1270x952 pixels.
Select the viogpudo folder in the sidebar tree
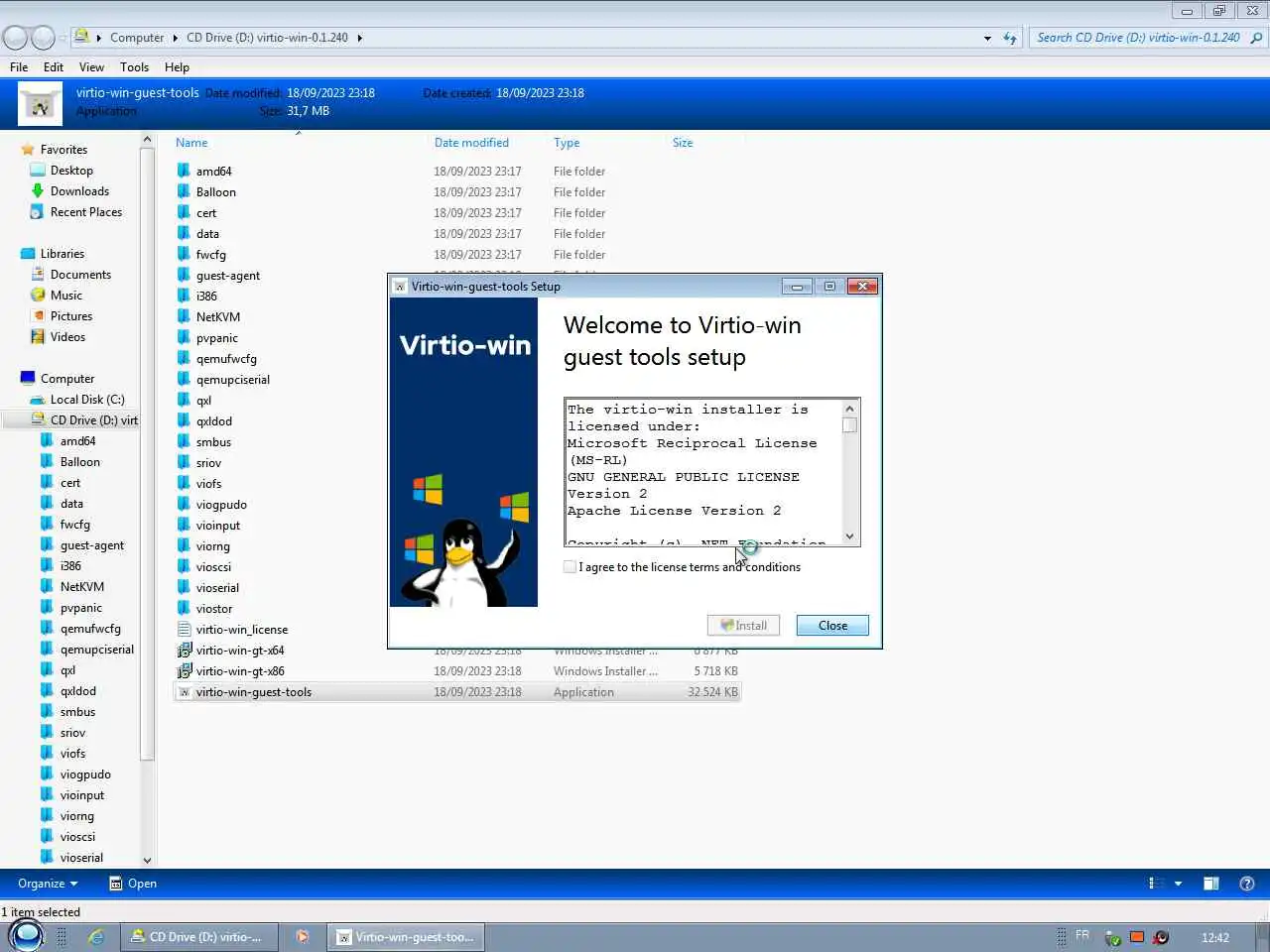[85, 774]
